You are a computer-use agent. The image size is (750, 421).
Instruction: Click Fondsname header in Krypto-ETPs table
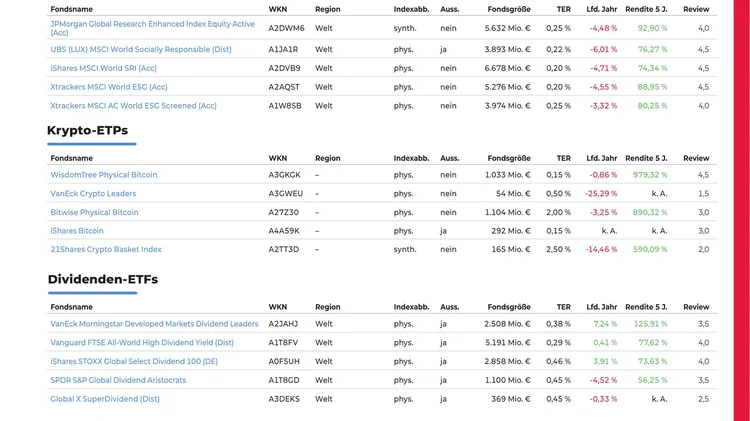[x=71, y=158]
